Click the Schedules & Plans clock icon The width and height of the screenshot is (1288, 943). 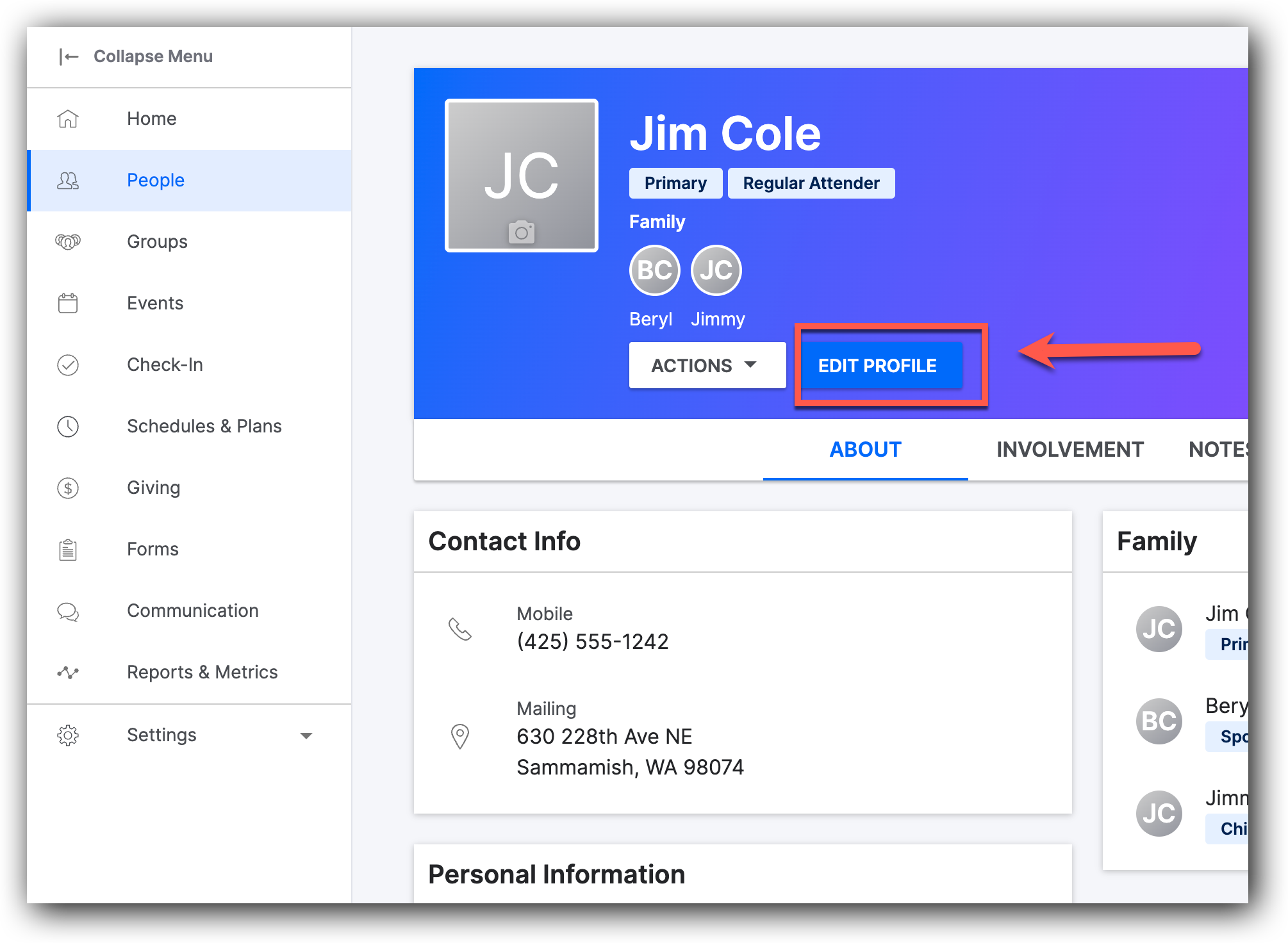(68, 426)
